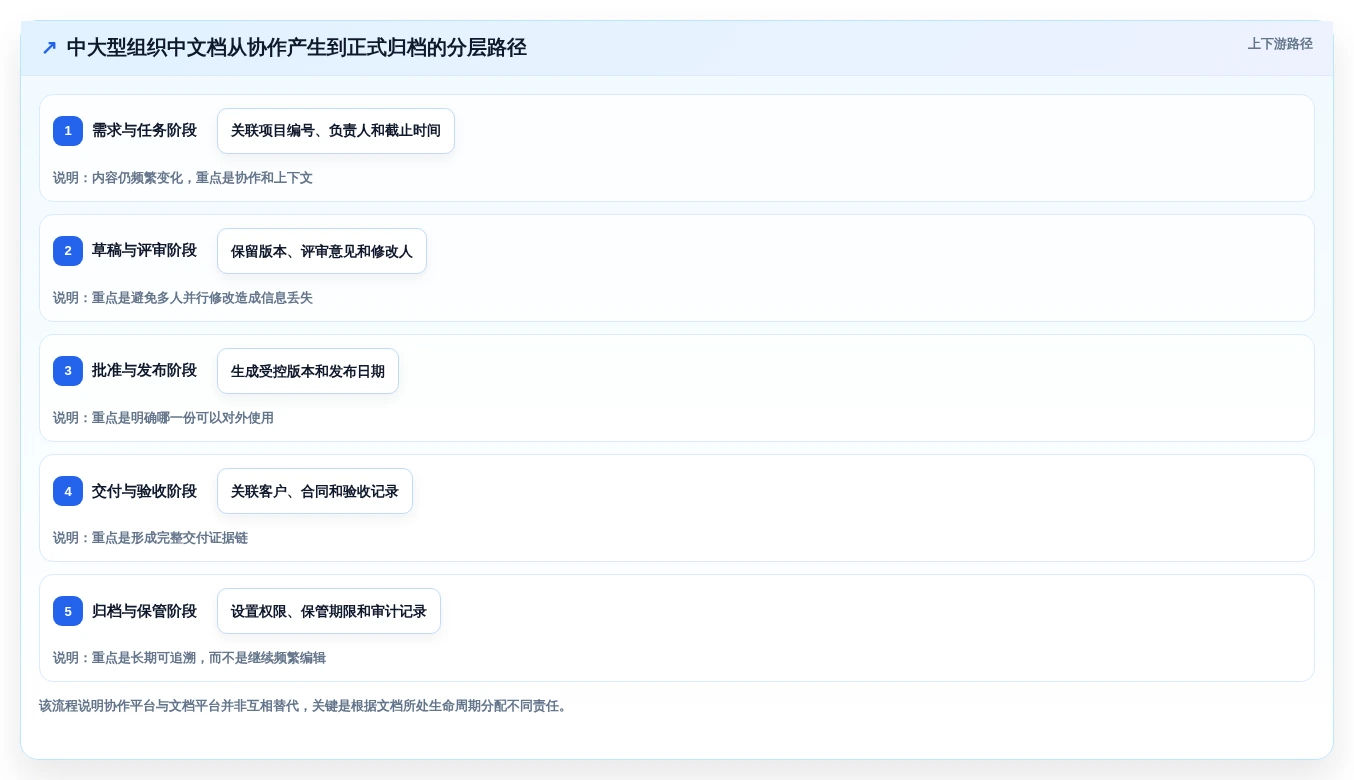1354x780 pixels.
Task: Click the 上下游路径 label in the header
Action: [x=1280, y=44]
